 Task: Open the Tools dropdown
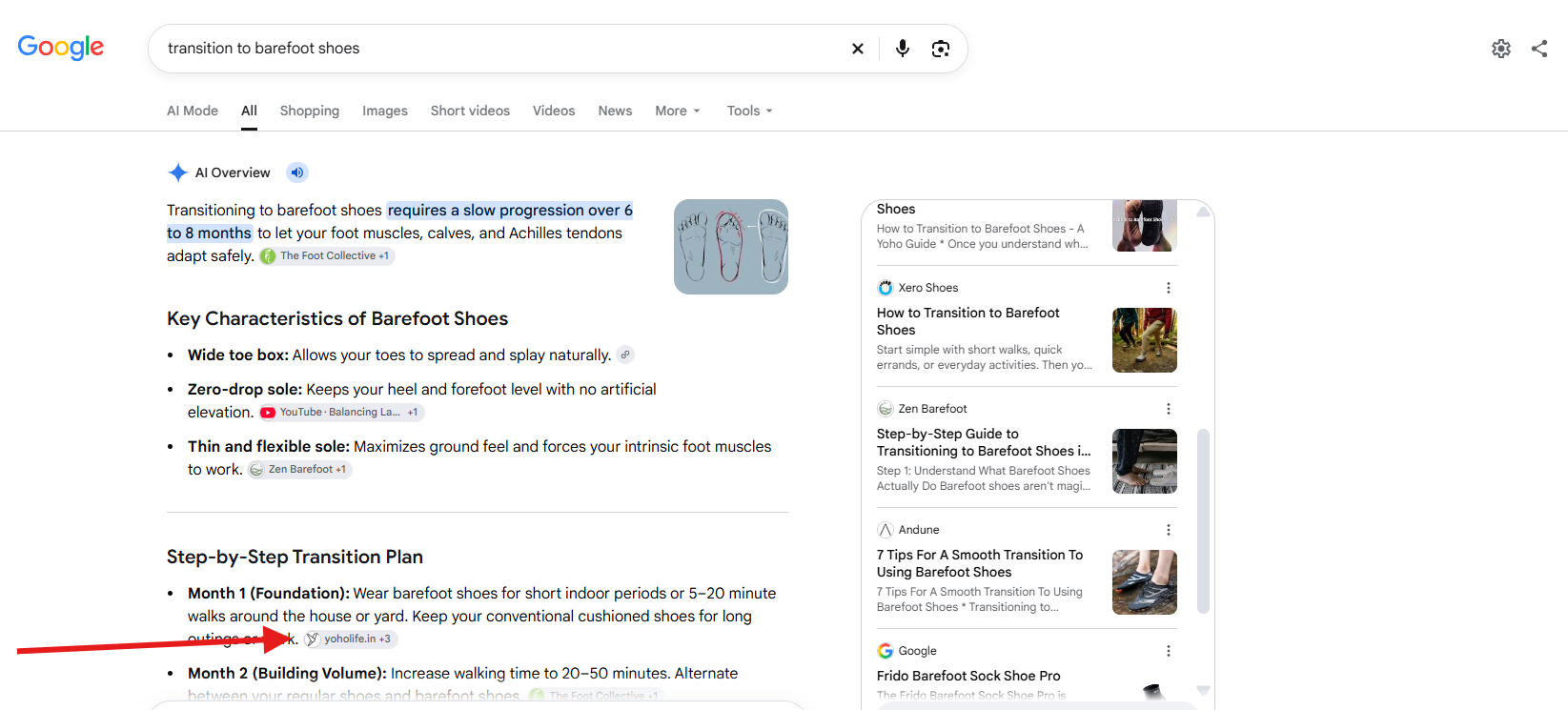coord(750,111)
